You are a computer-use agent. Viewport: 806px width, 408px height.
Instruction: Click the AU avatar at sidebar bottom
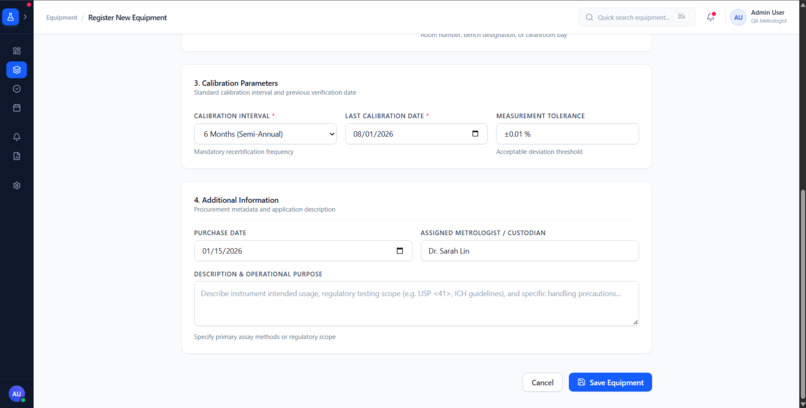coord(16,394)
